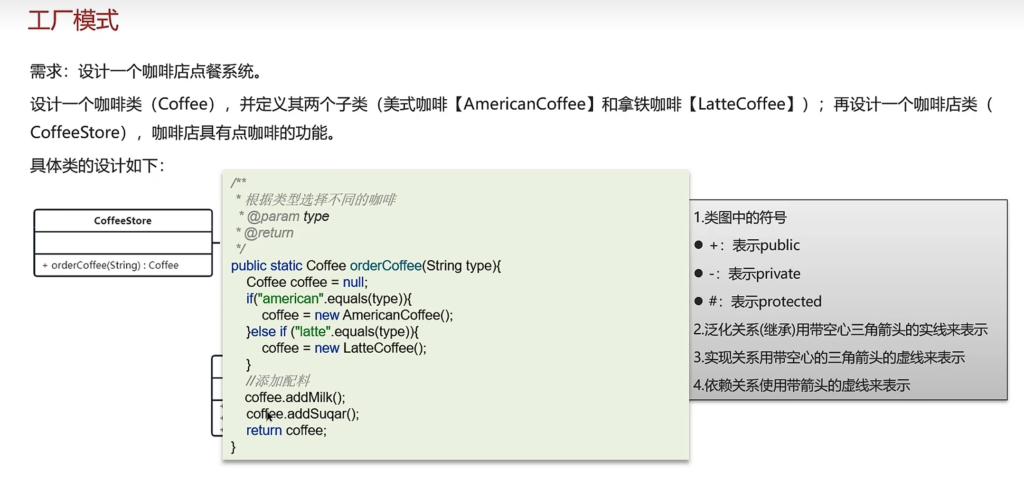Click the 实现关系 dashed-line note
1024x490 pixels.
coord(828,357)
